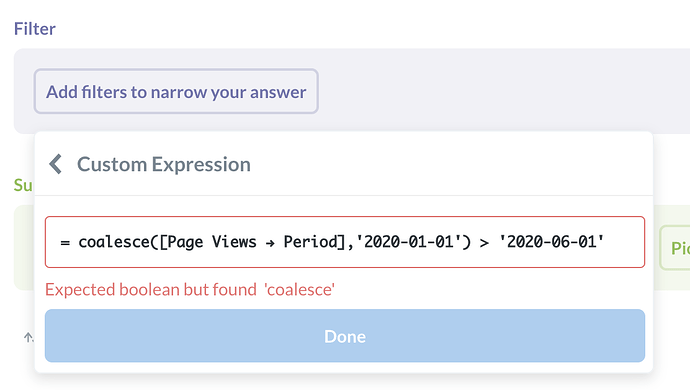
Task: Confirm the expression with the Done button
Action: (345, 336)
